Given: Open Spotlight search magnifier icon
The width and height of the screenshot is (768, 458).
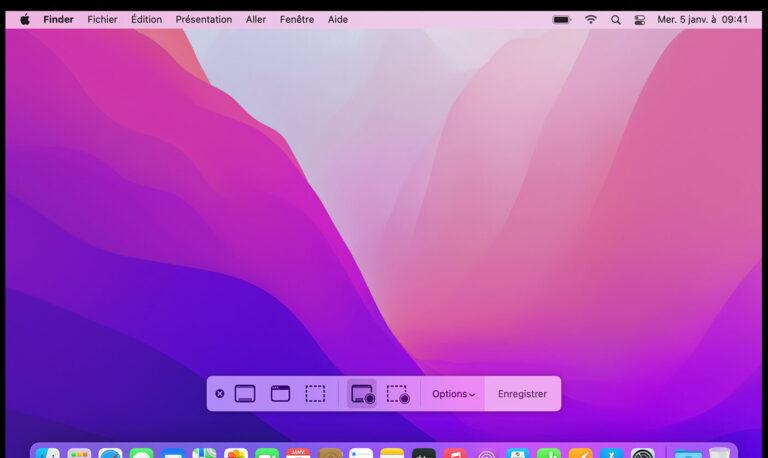Looking at the screenshot, I should click(x=616, y=20).
